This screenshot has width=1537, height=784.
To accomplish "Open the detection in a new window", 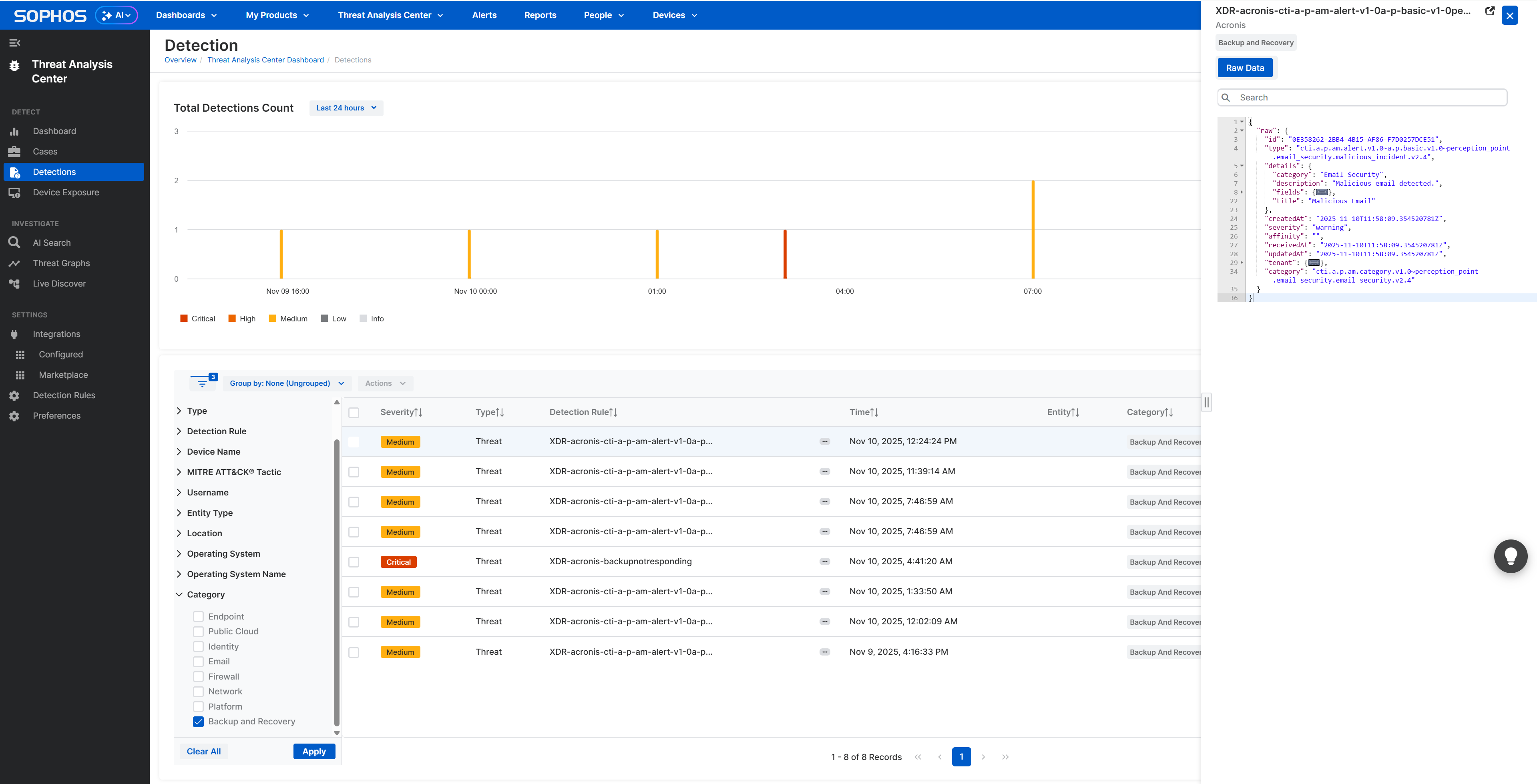I will (1490, 11).
